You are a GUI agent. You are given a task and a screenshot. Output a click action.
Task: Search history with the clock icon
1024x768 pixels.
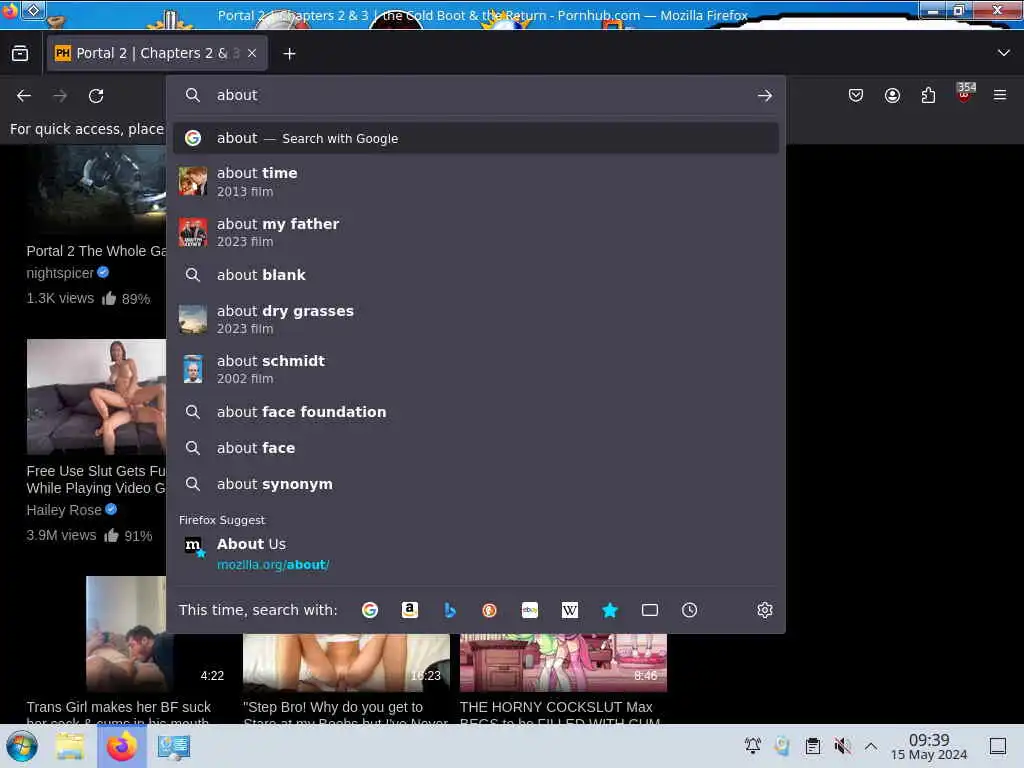pyautogui.click(x=690, y=610)
